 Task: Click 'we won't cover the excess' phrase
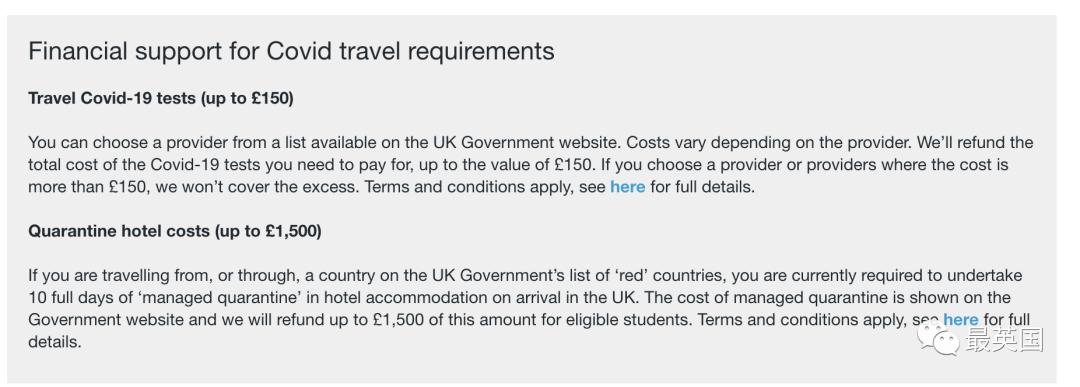click(256, 187)
